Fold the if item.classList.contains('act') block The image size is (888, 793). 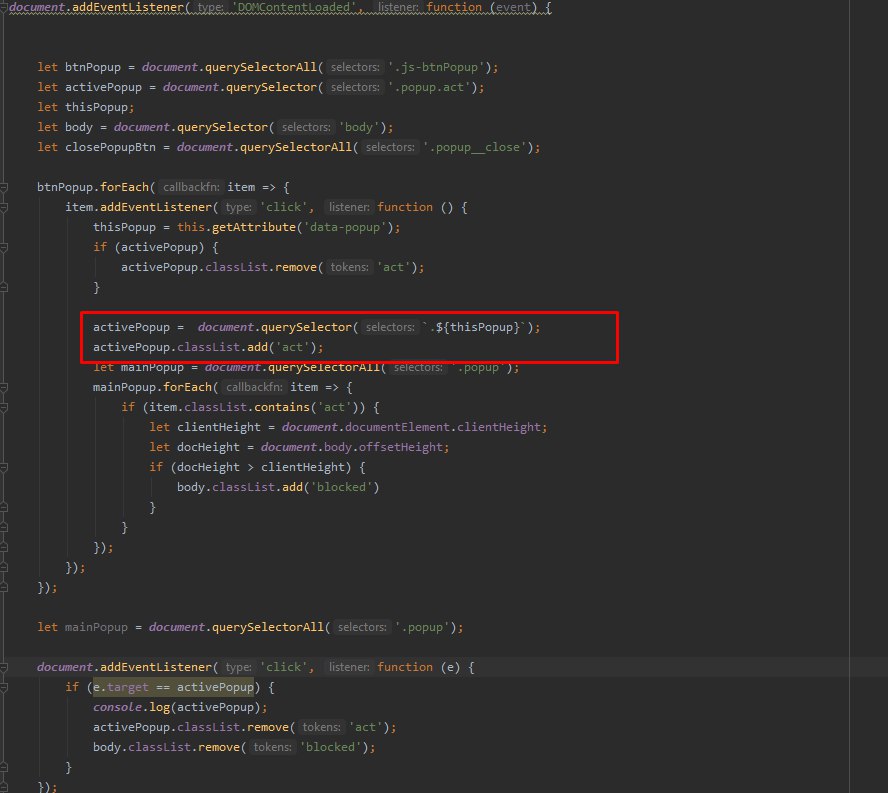point(3,407)
